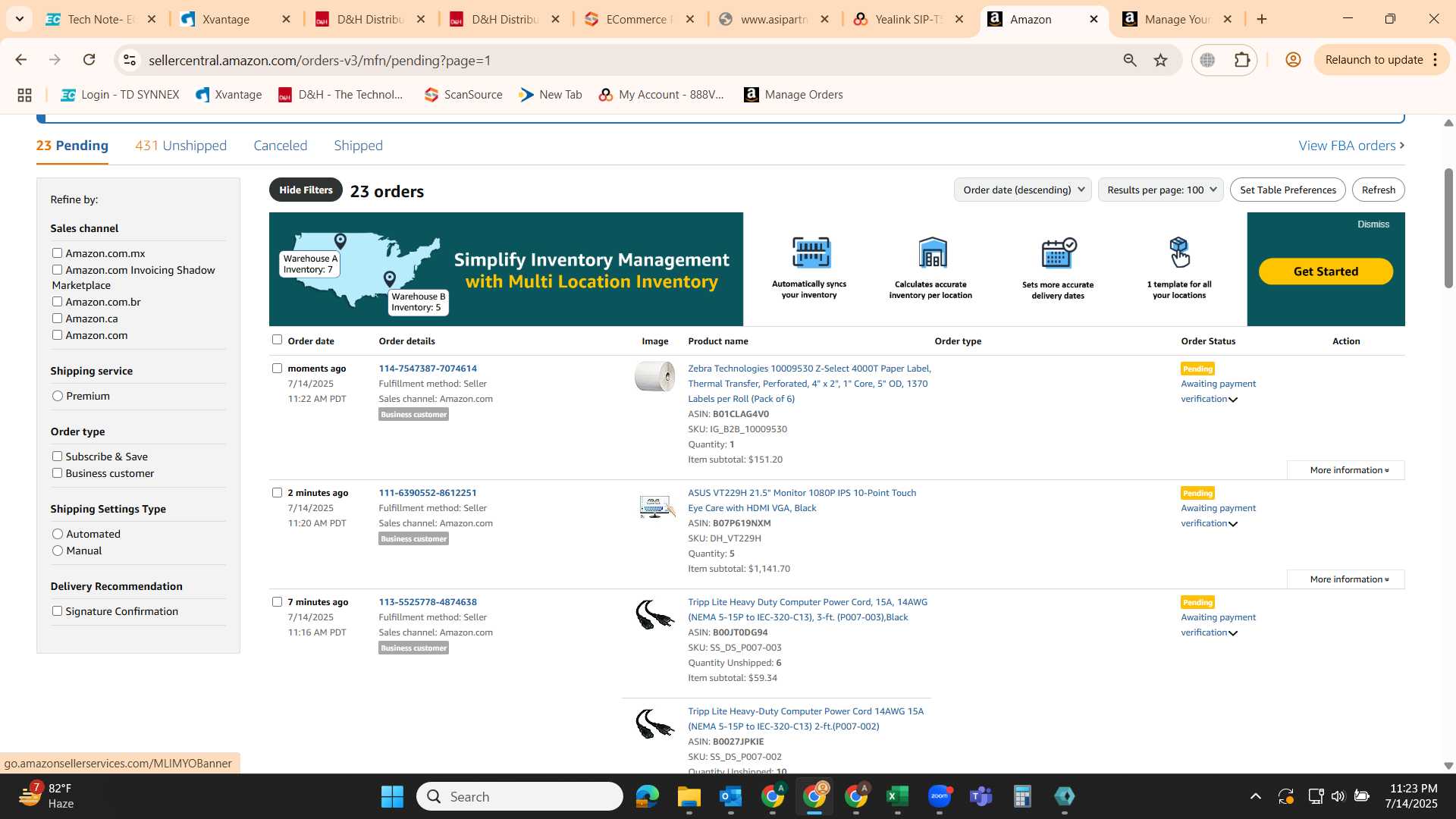Click in the Windows taskbar Search box

pyautogui.click(x=519, y=796)
